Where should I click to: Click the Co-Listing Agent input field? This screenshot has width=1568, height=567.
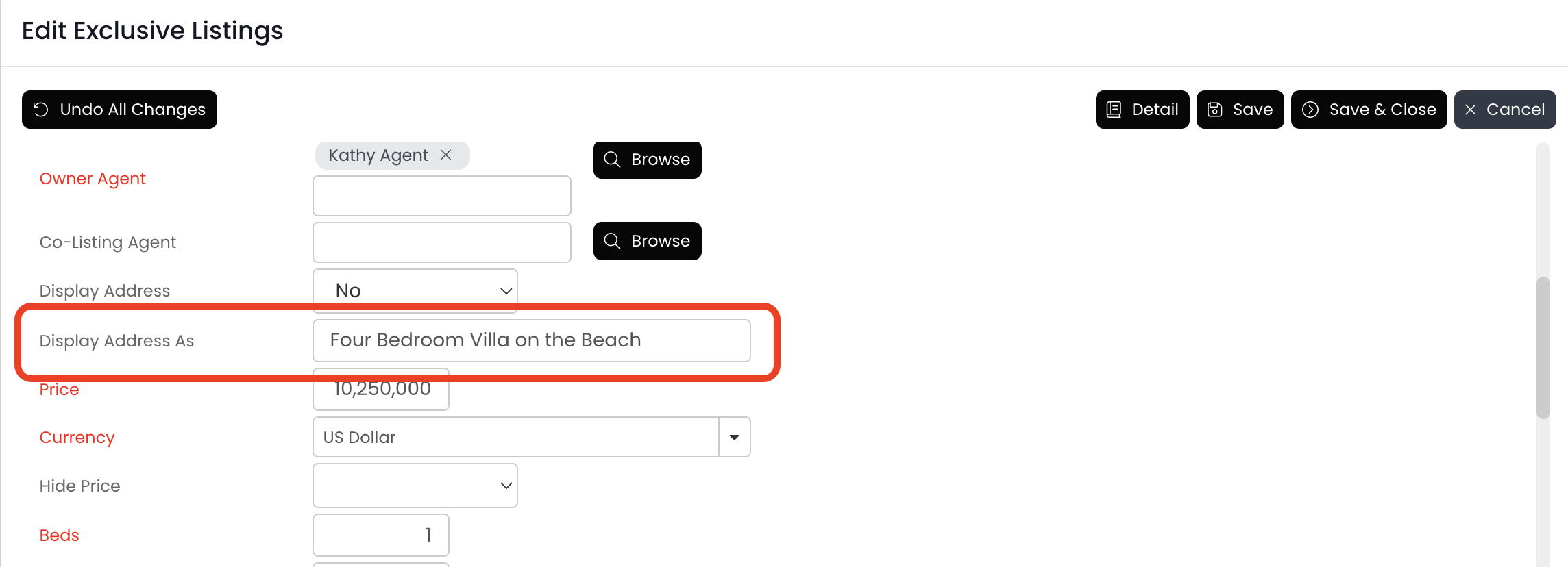[441, 242]
